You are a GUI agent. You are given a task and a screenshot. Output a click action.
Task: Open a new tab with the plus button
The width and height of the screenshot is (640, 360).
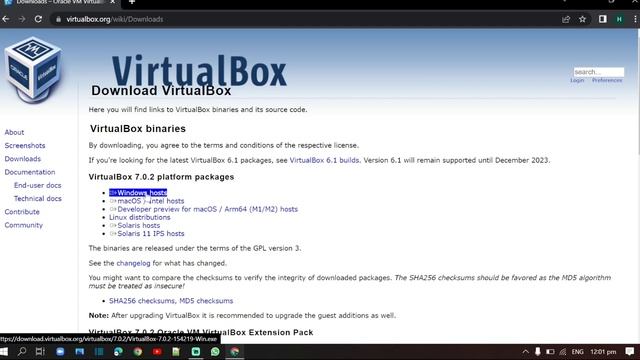[131, 2]
